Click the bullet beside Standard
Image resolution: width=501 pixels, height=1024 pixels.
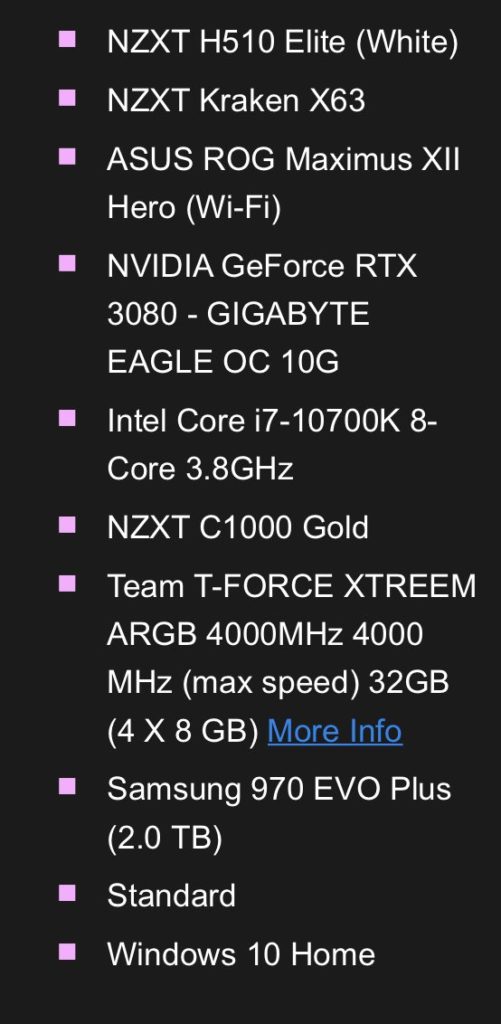67,893
